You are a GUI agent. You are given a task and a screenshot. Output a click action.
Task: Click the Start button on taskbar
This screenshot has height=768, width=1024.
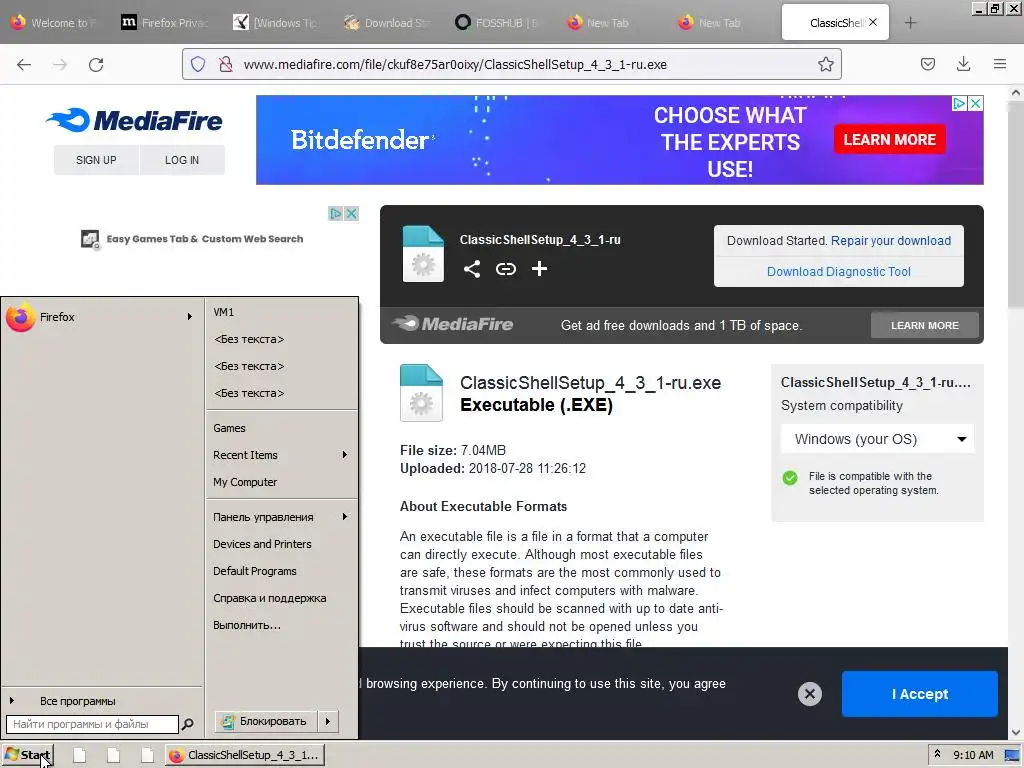(28, 756)
